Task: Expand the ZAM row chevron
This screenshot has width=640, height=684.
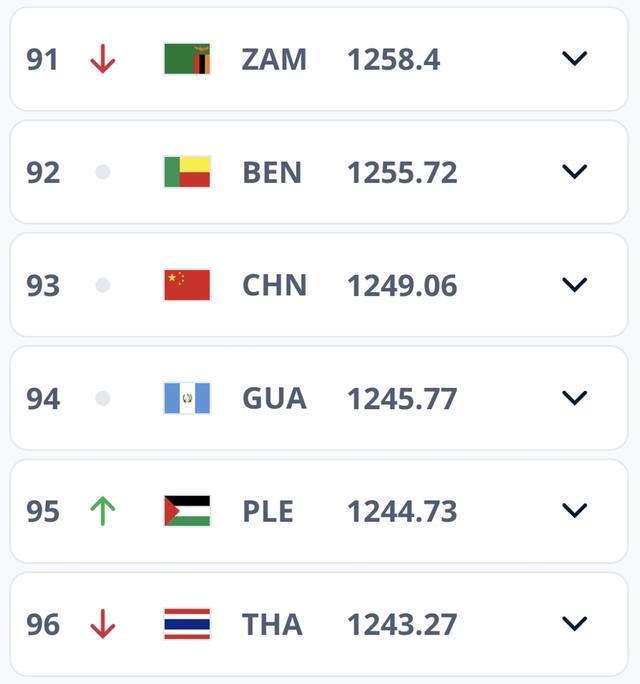Action: (x=574, y=59)
